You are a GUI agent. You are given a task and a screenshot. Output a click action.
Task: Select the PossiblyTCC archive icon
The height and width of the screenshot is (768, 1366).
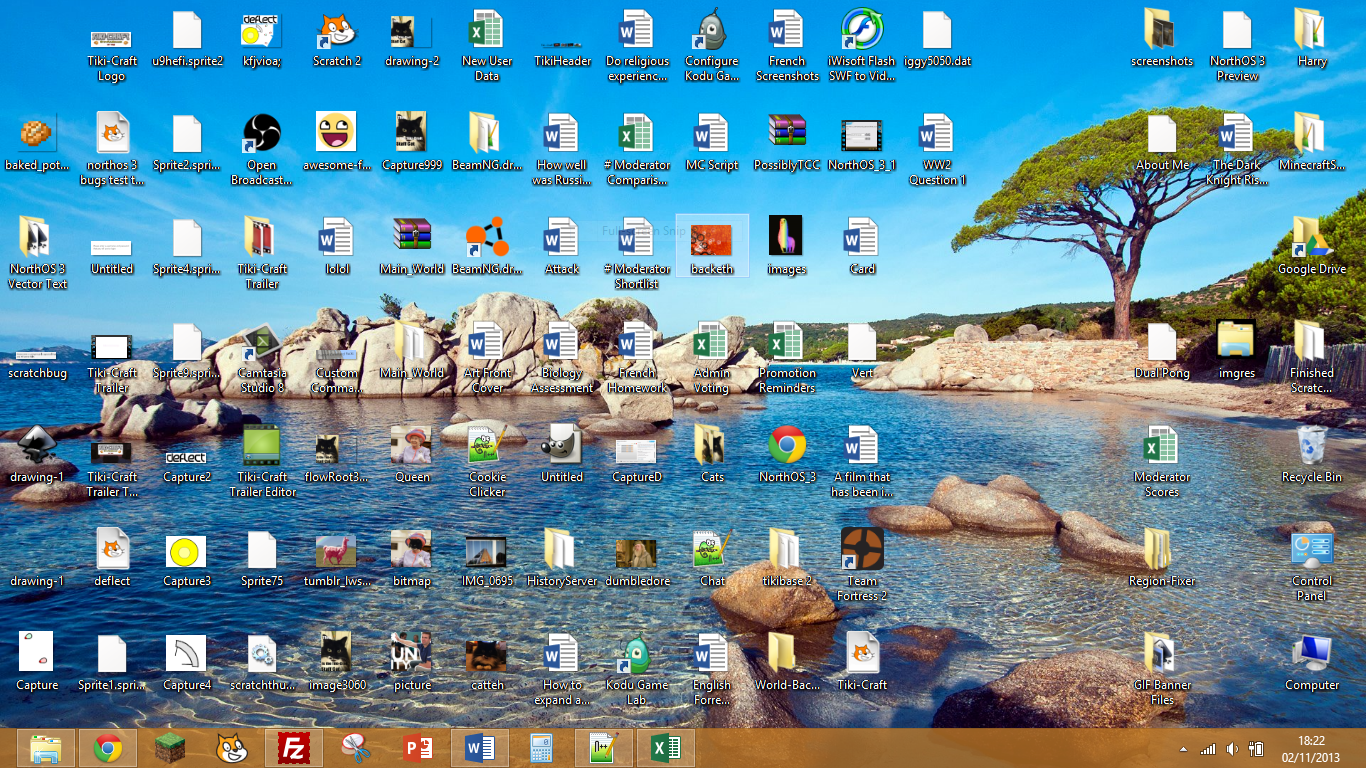click(787, 143)
